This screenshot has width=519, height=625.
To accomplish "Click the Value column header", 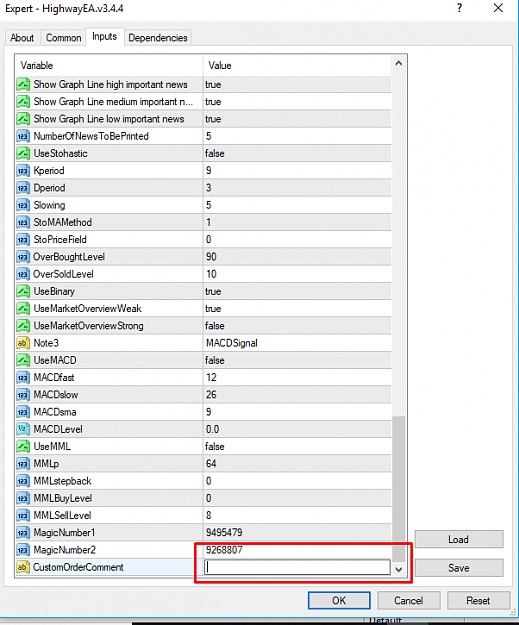I will (297, 65).
